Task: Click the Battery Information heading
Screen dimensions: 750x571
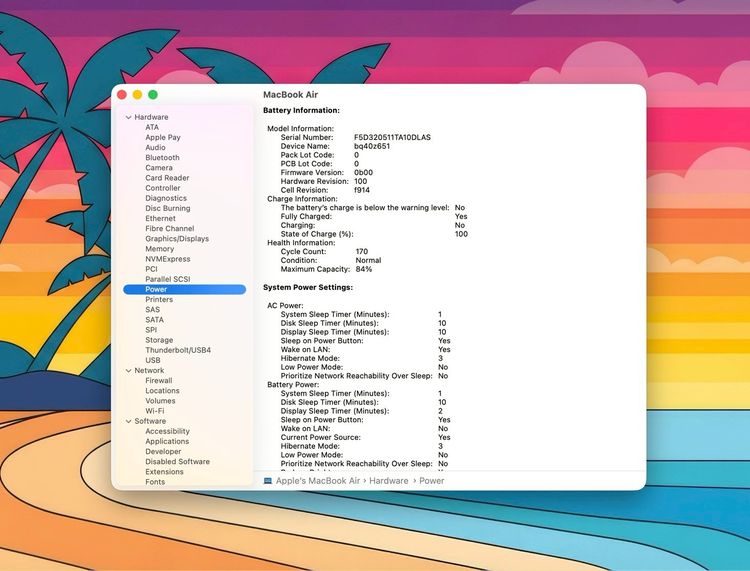Action: coord(301,110)
